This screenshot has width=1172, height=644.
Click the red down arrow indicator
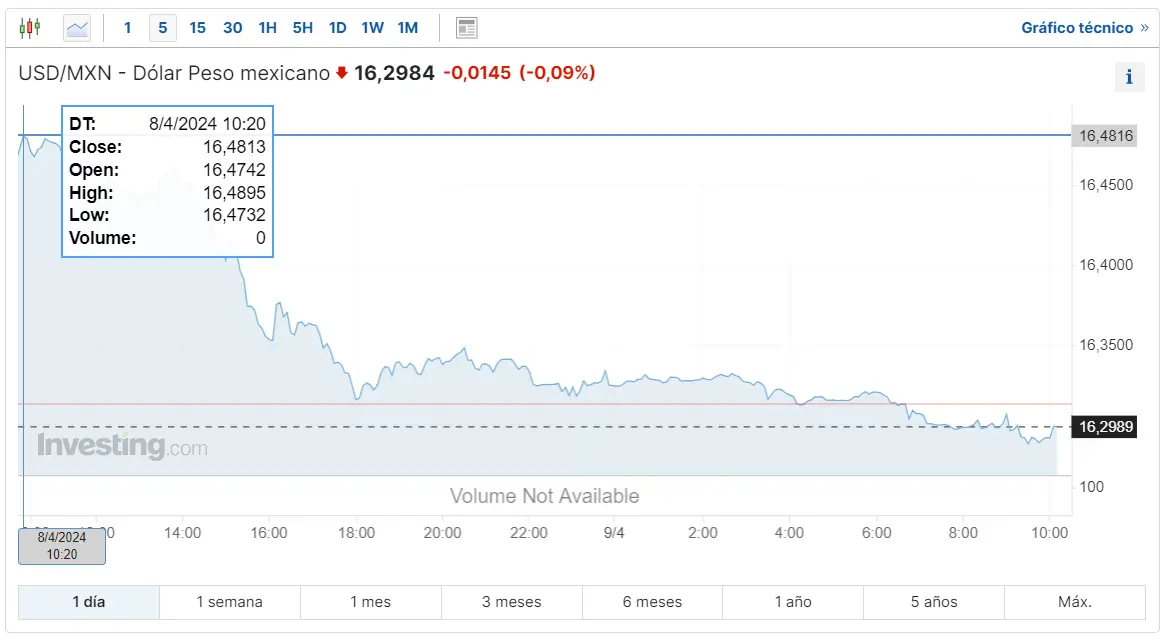coord(342,72)
